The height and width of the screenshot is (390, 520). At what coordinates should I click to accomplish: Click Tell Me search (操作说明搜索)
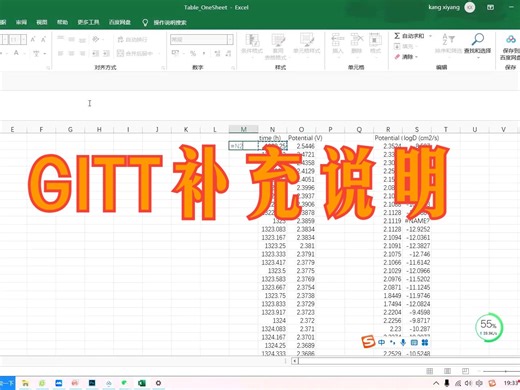click(x=170, y=23)
